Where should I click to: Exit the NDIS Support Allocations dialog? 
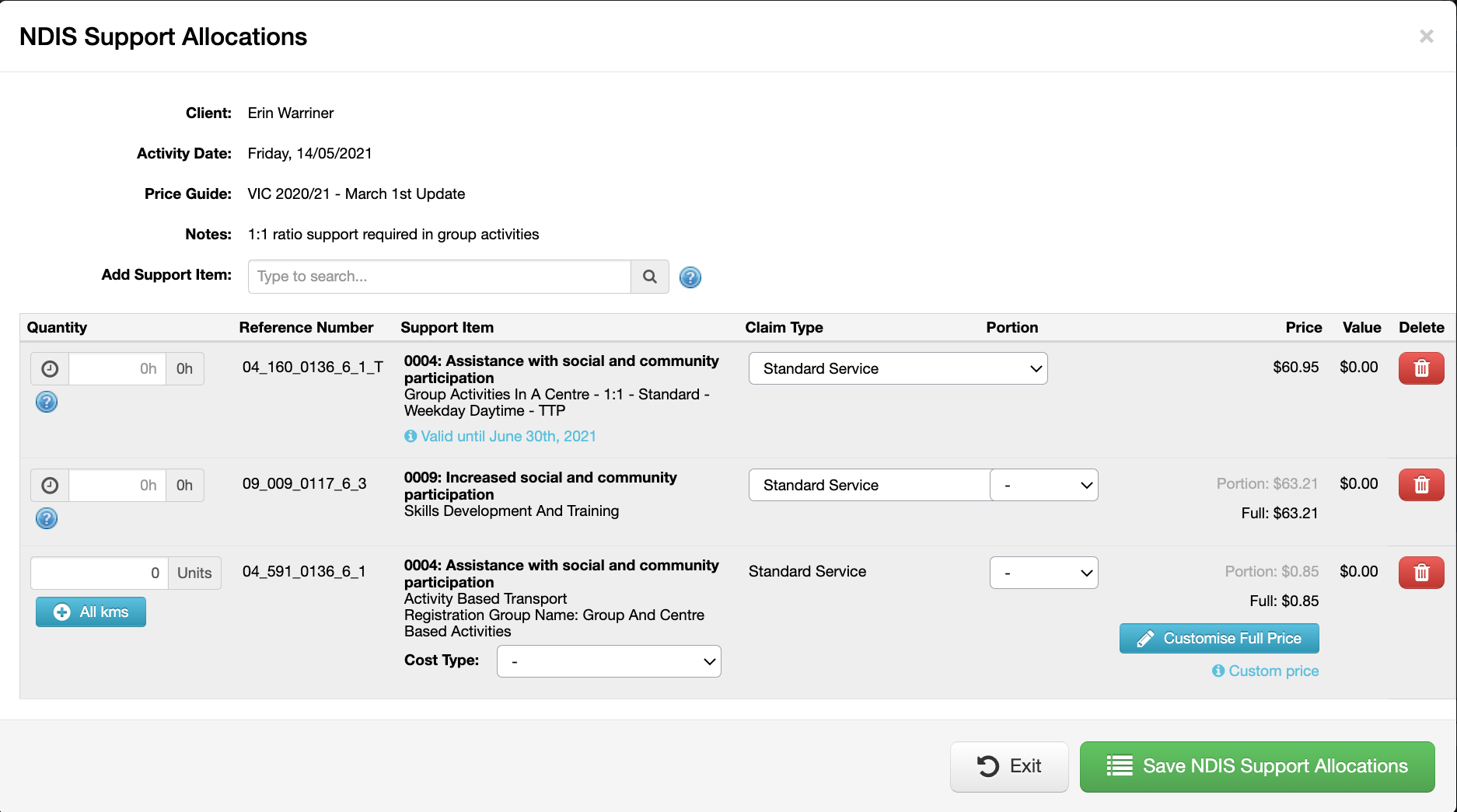coord(1009,766)
